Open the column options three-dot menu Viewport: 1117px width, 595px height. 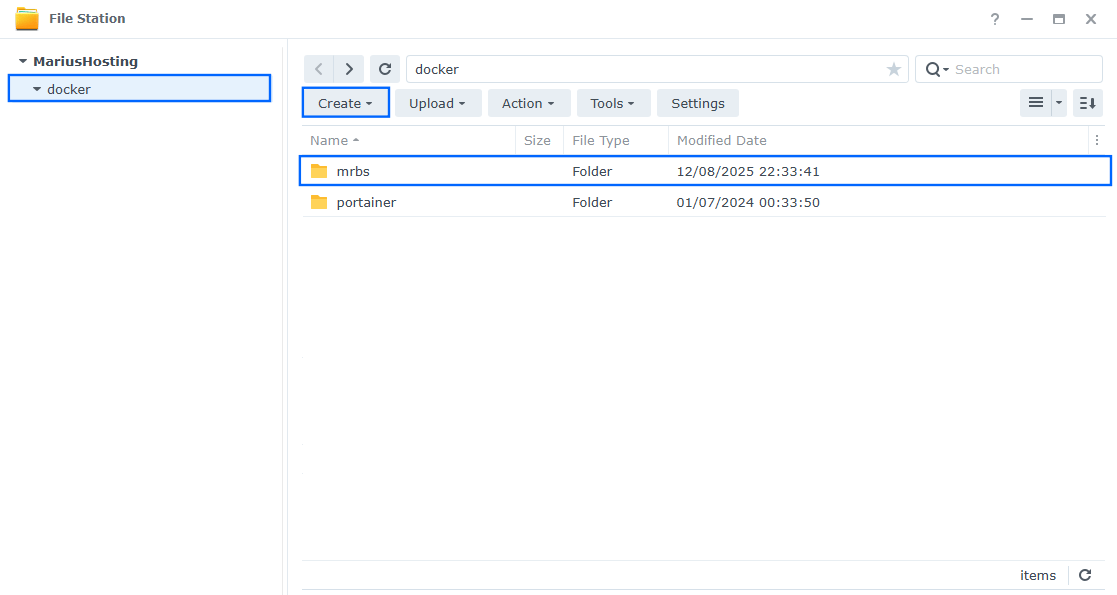pos(1097,140)
